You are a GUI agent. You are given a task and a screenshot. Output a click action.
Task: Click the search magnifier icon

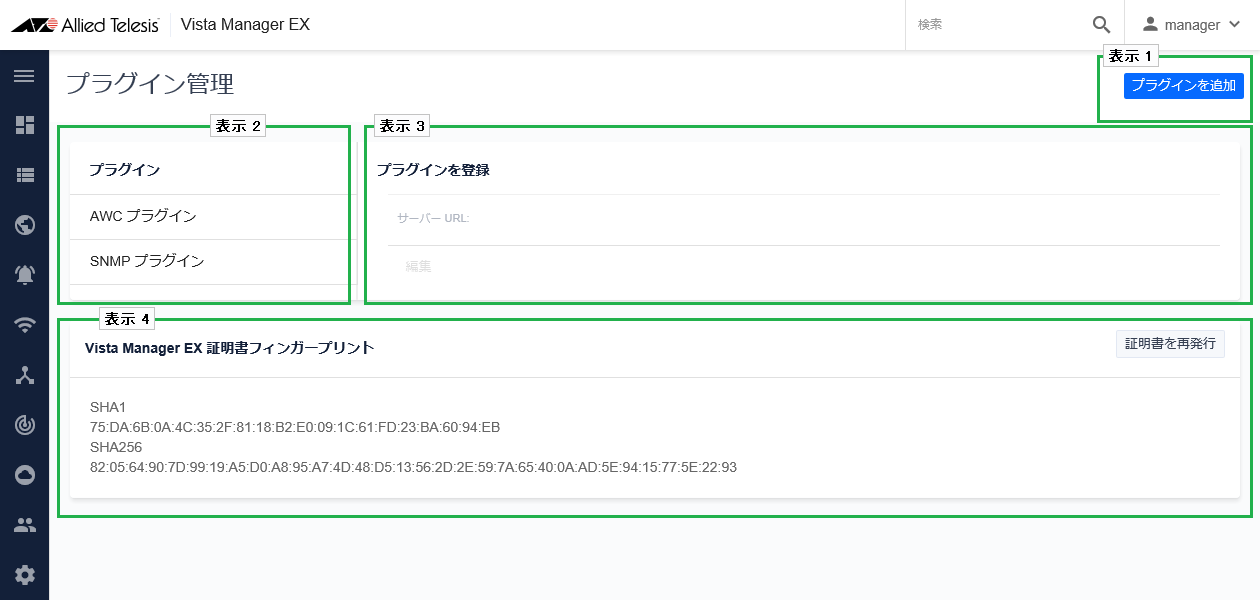pos(1101,25)
